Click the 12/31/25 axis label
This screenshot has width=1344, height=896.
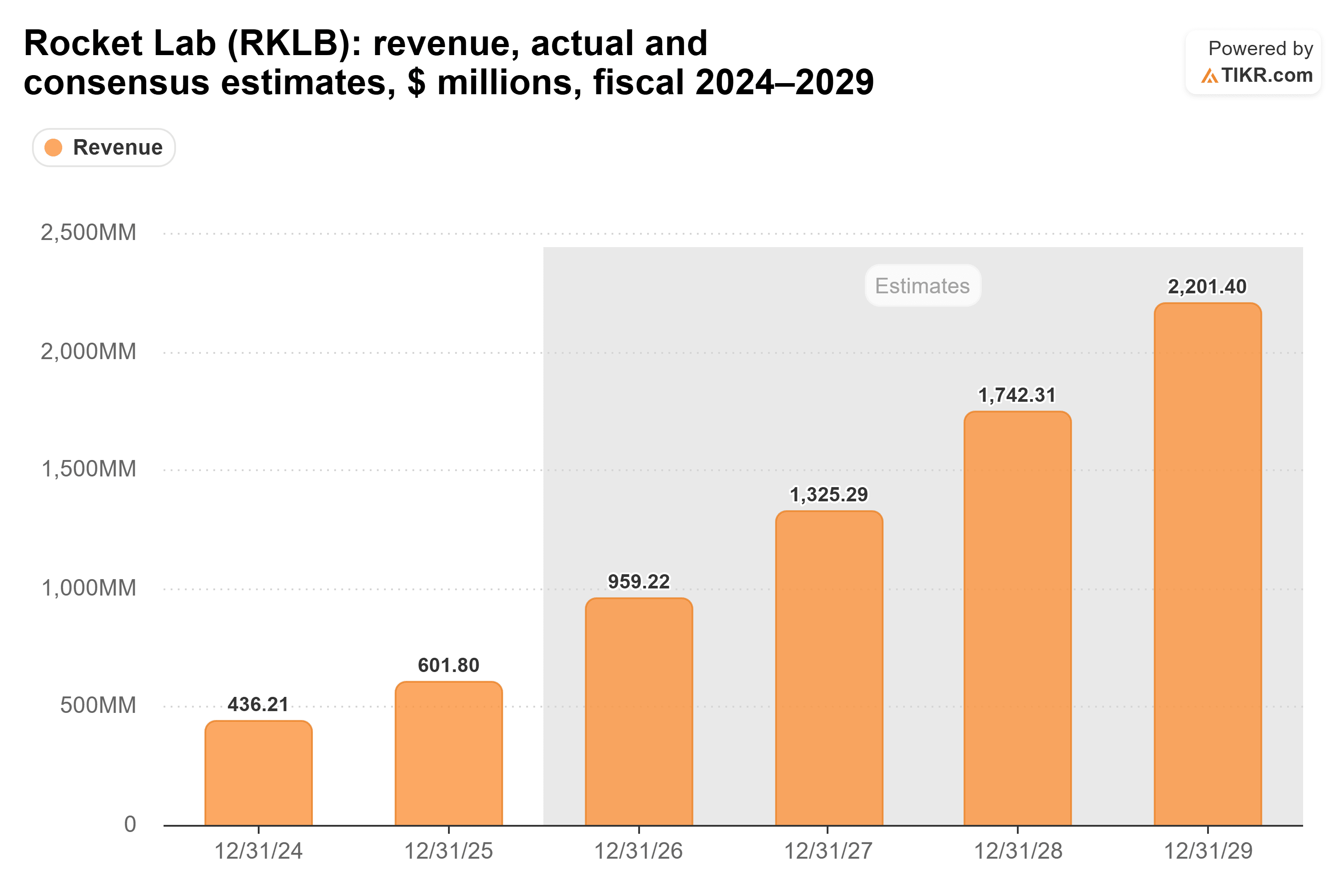coord(448,852)
